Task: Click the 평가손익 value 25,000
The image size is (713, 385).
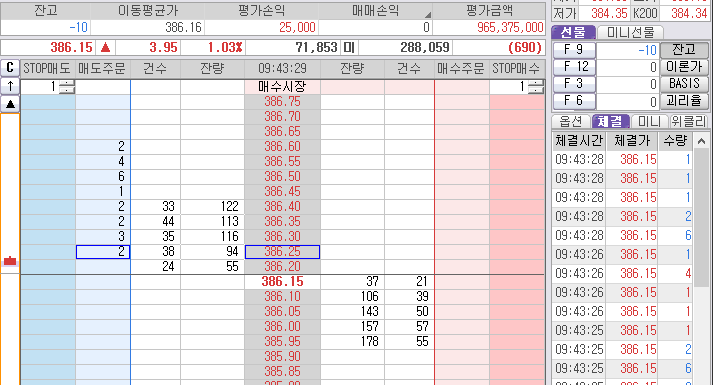Action: (297, 27)
